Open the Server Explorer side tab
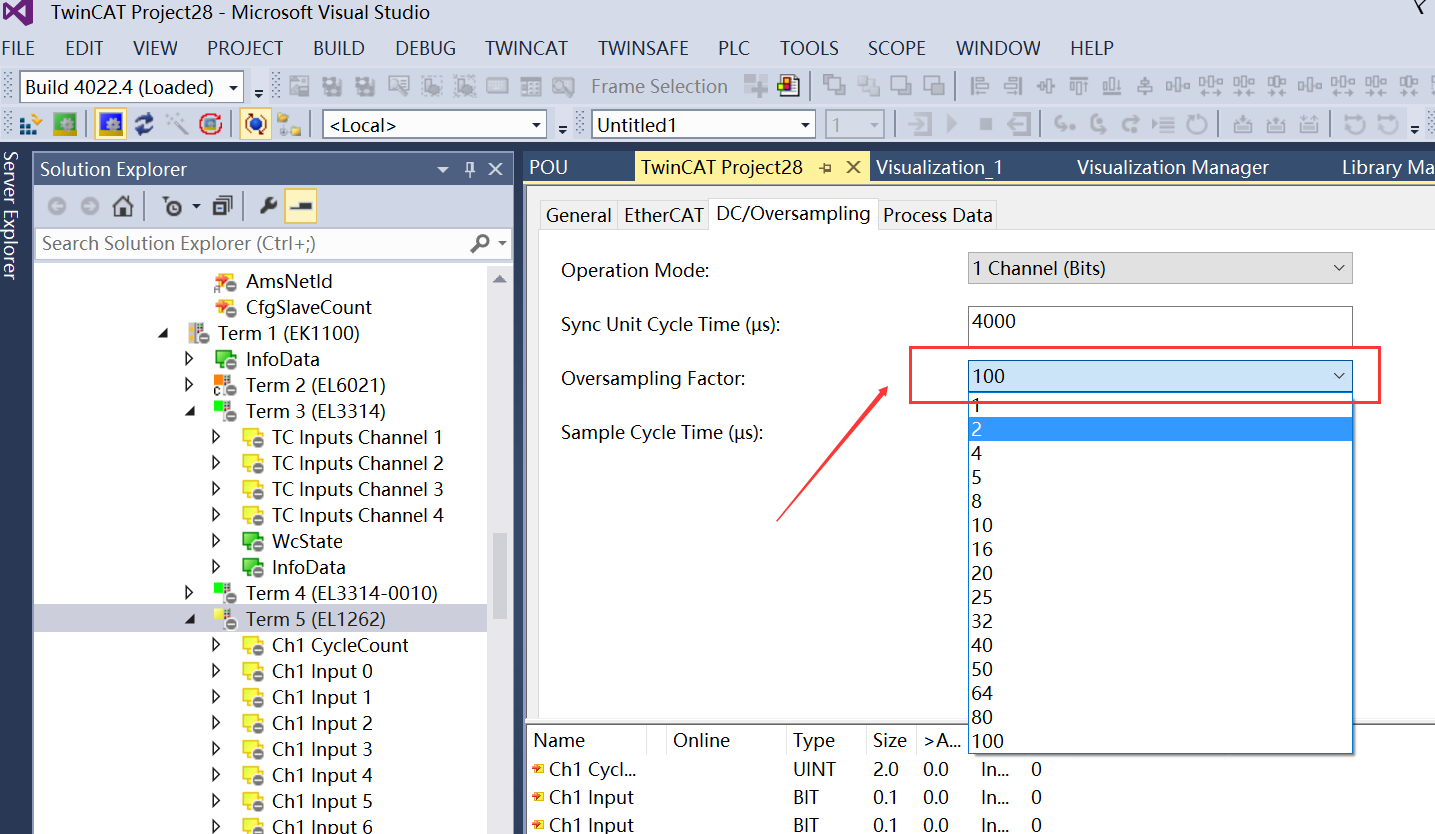The width and height of the screenshot is (1435, 834). tap(11, 215)
